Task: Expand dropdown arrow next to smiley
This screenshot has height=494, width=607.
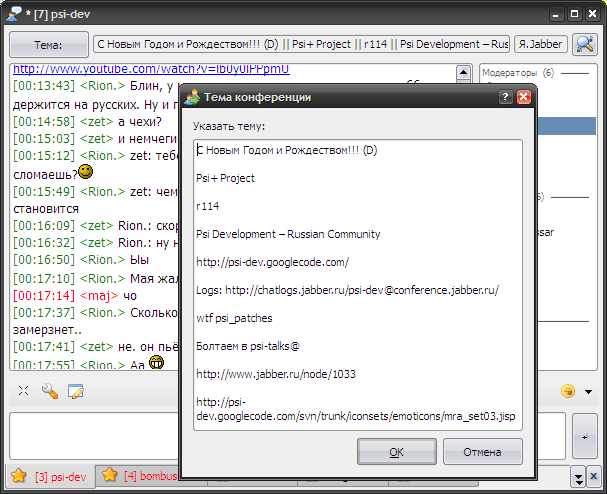Action: [588, 391]
